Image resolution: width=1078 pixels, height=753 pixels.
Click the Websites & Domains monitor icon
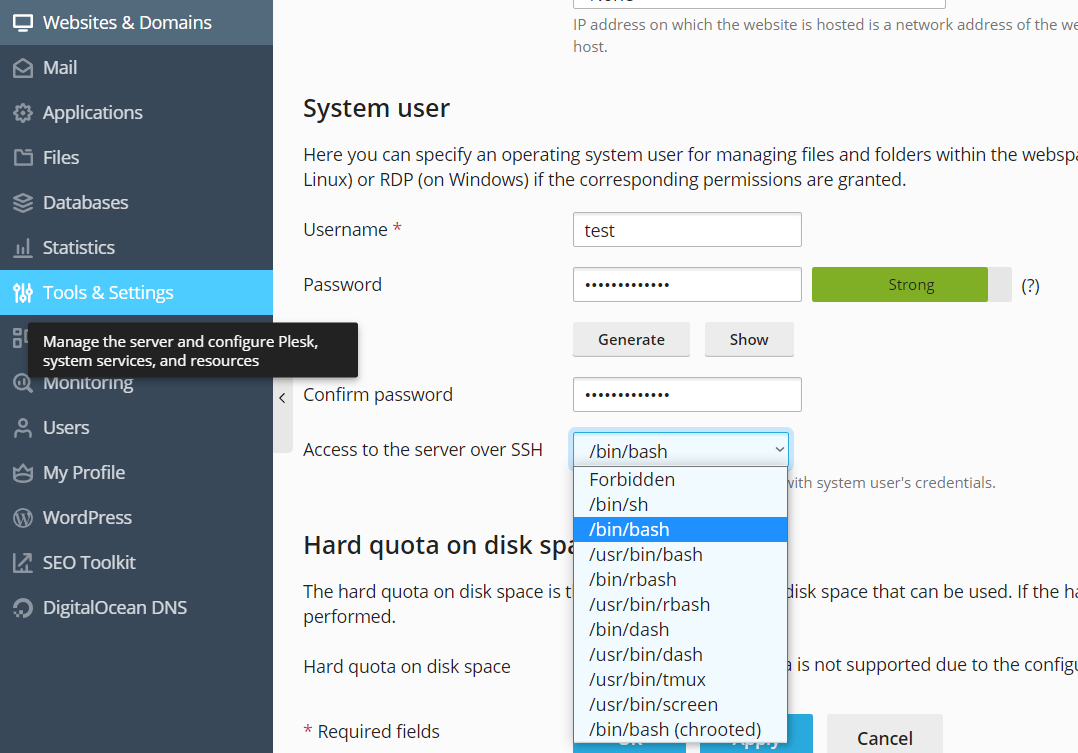click(22, 22)
